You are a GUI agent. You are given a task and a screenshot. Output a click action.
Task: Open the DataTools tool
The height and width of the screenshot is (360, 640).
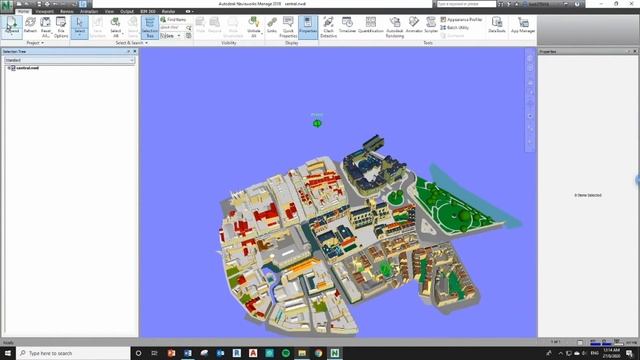(x=497, y=25)
